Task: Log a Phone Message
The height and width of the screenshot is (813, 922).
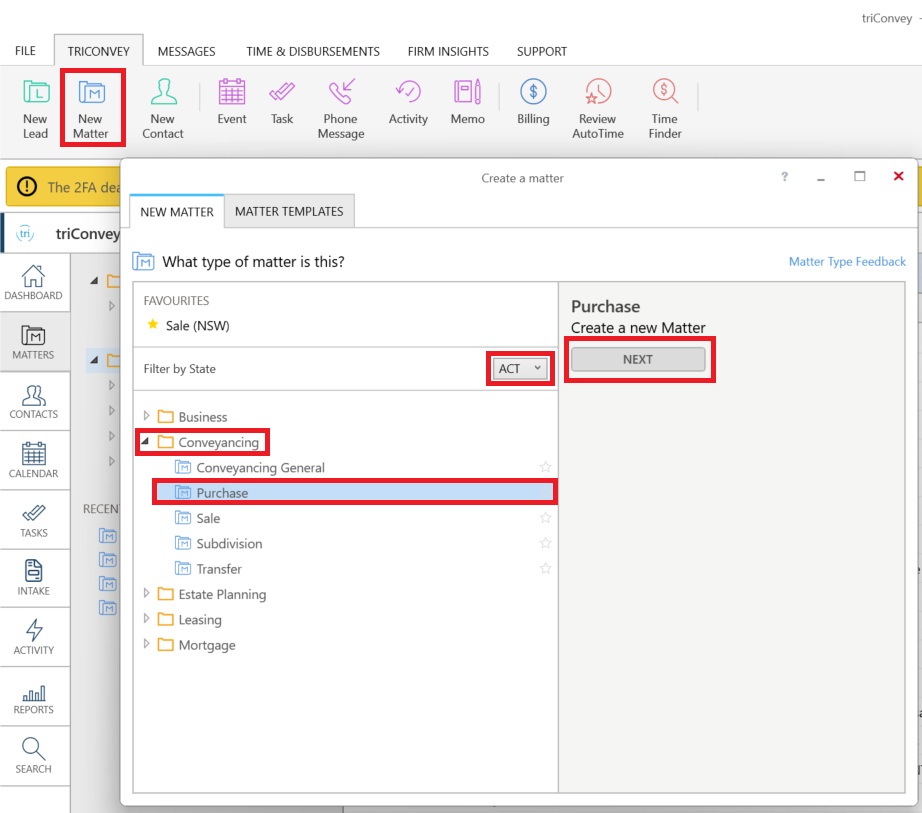Action: pos(341,108)
